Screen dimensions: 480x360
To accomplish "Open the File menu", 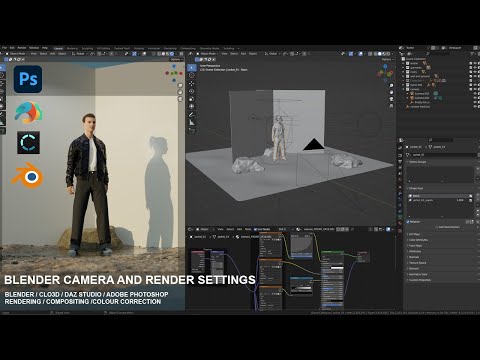I will tap(5, 48).
